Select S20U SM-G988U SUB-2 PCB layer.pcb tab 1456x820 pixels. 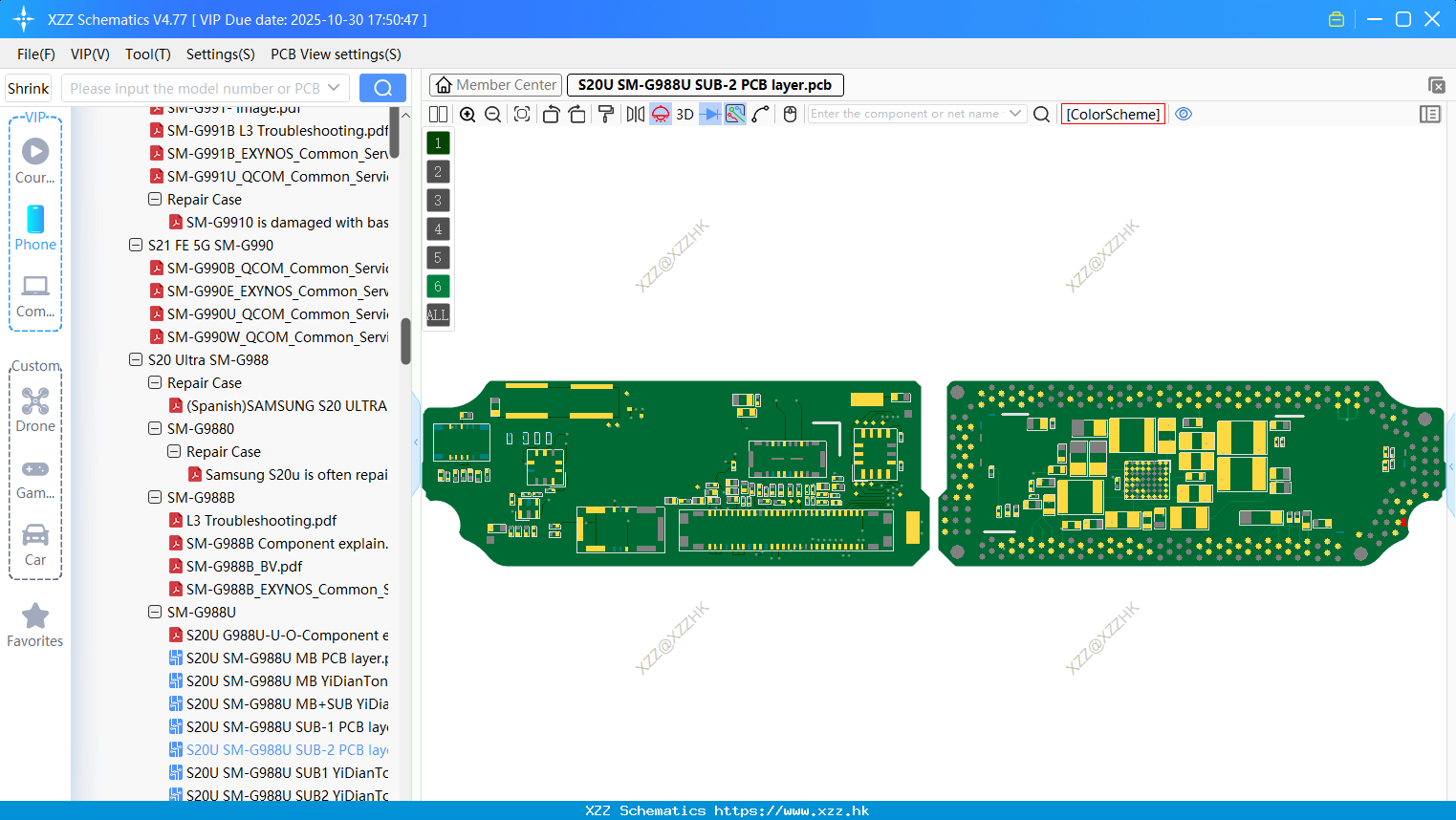706,85
